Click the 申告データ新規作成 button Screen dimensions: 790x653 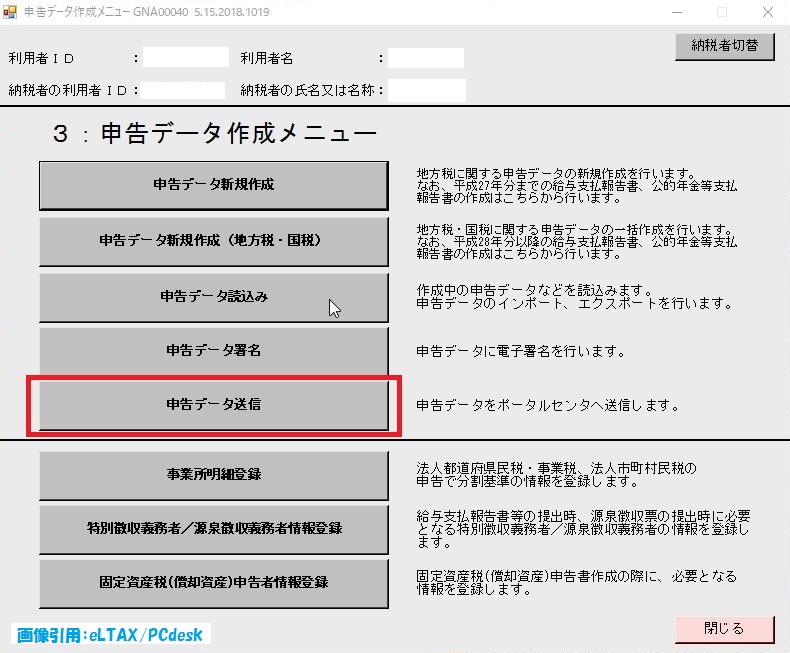click(x=214, y=185)
